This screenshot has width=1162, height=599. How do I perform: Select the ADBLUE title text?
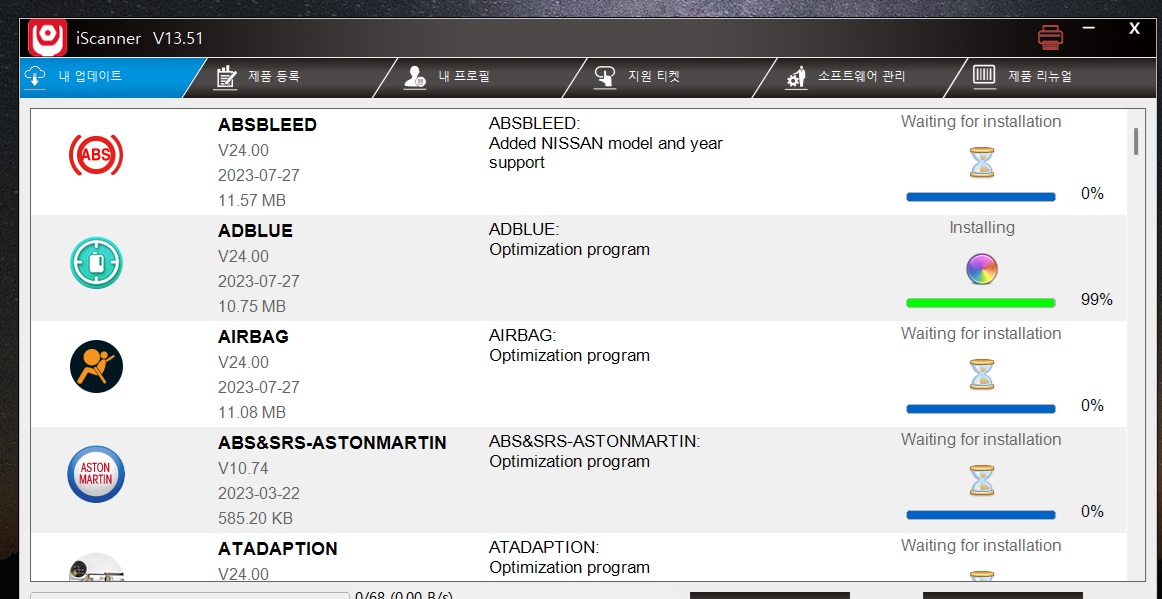click(x=256, y=231)
